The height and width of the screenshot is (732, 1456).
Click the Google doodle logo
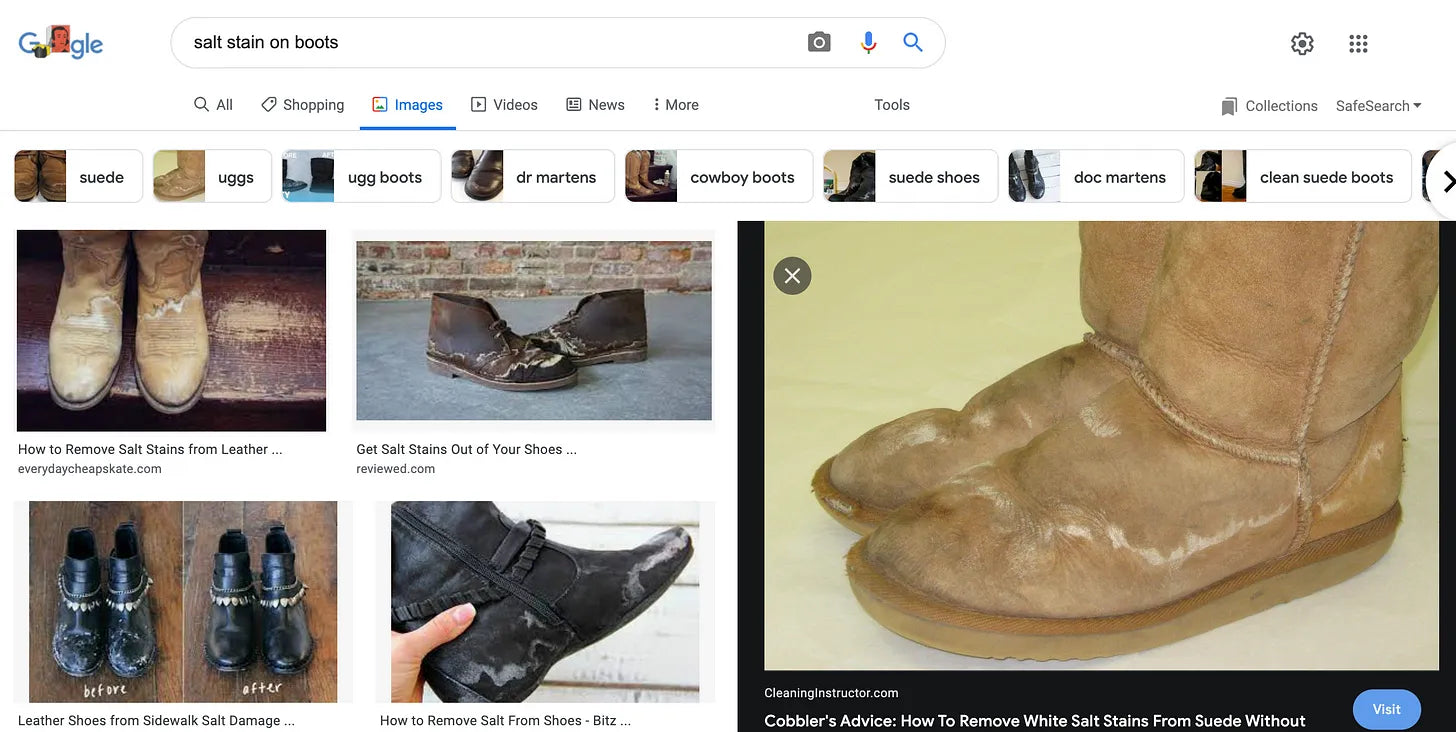coord(61,42)
